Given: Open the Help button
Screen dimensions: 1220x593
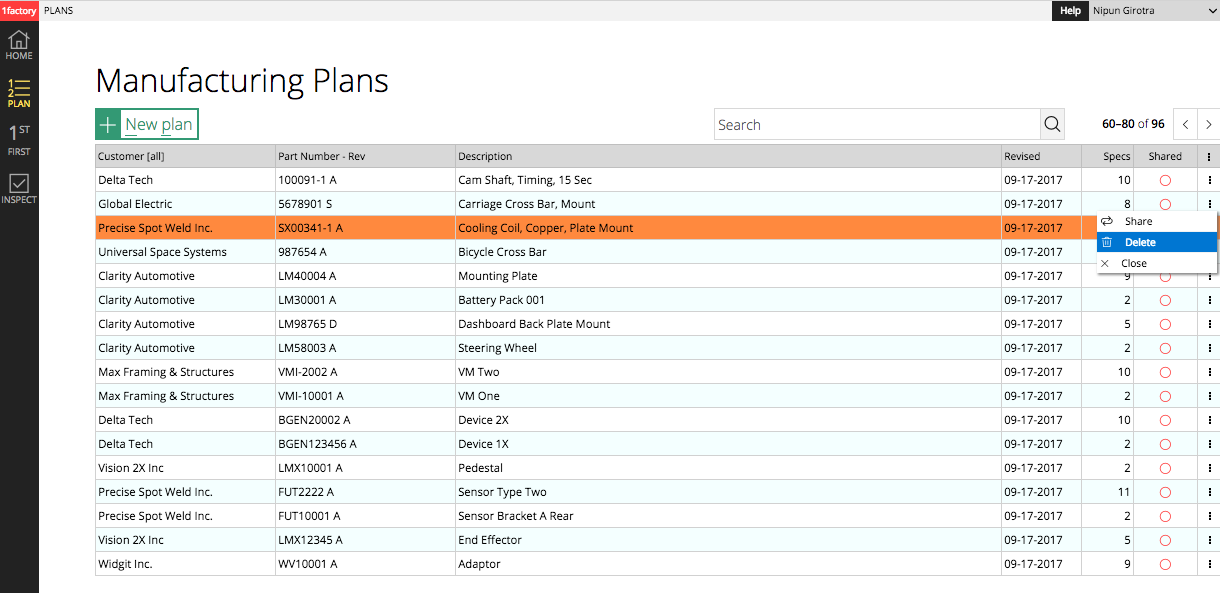Looking at the screenshot, I should point(1070,10).
